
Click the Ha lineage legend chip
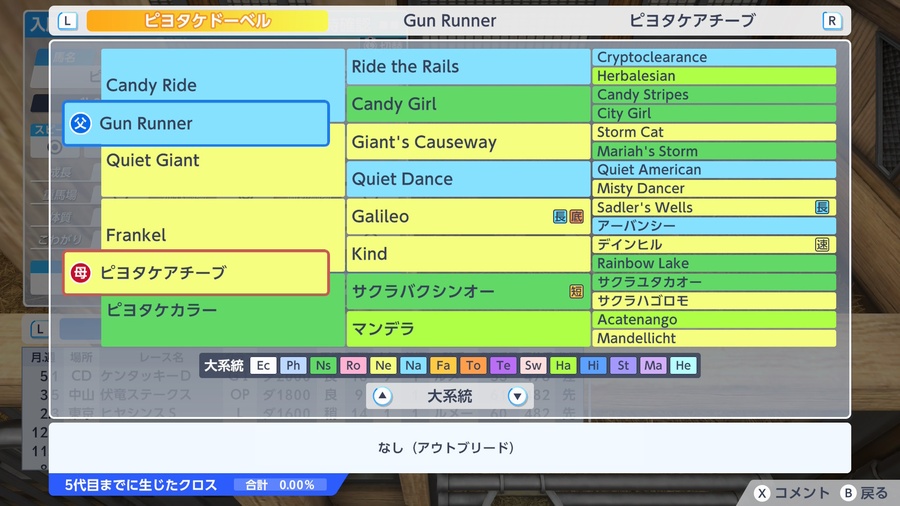(x=563, y=365)
